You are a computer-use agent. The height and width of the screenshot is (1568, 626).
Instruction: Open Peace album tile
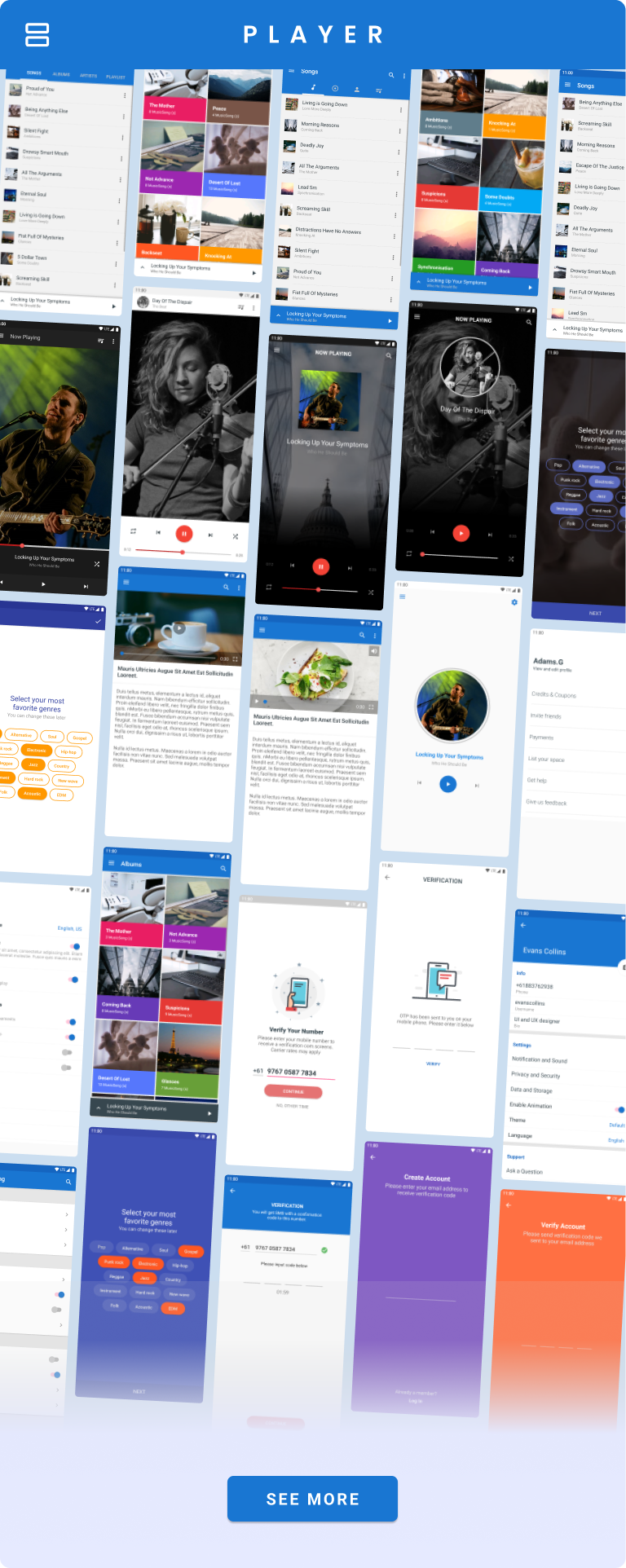(x=240, y=98)
